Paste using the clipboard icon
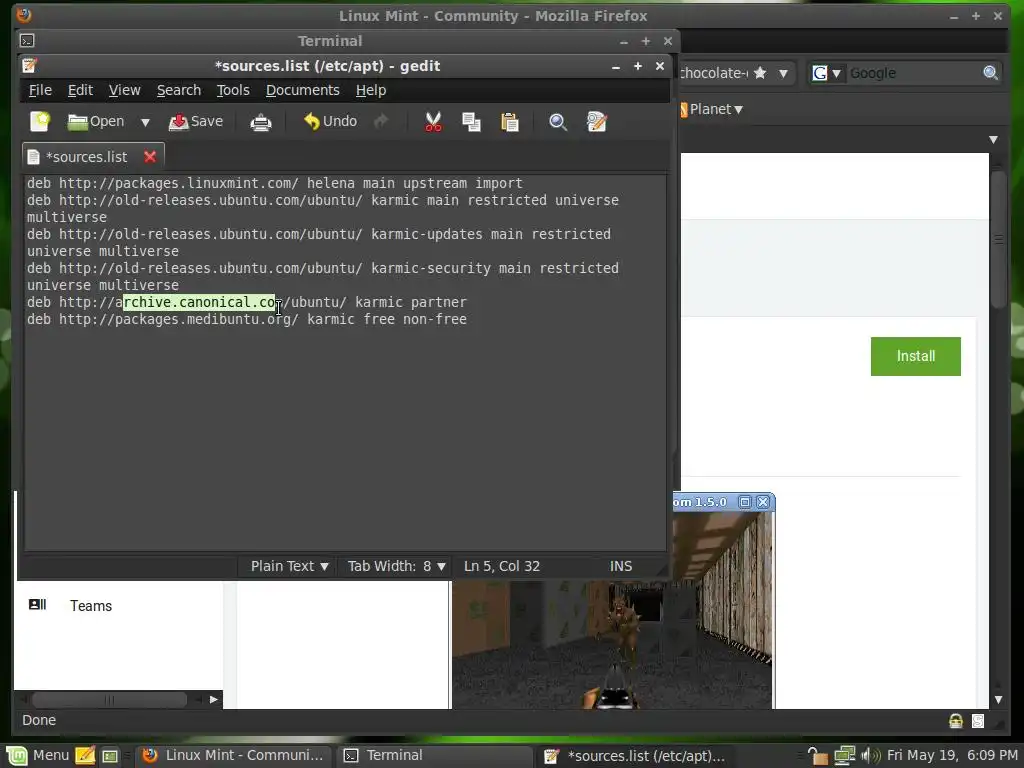 509,122
